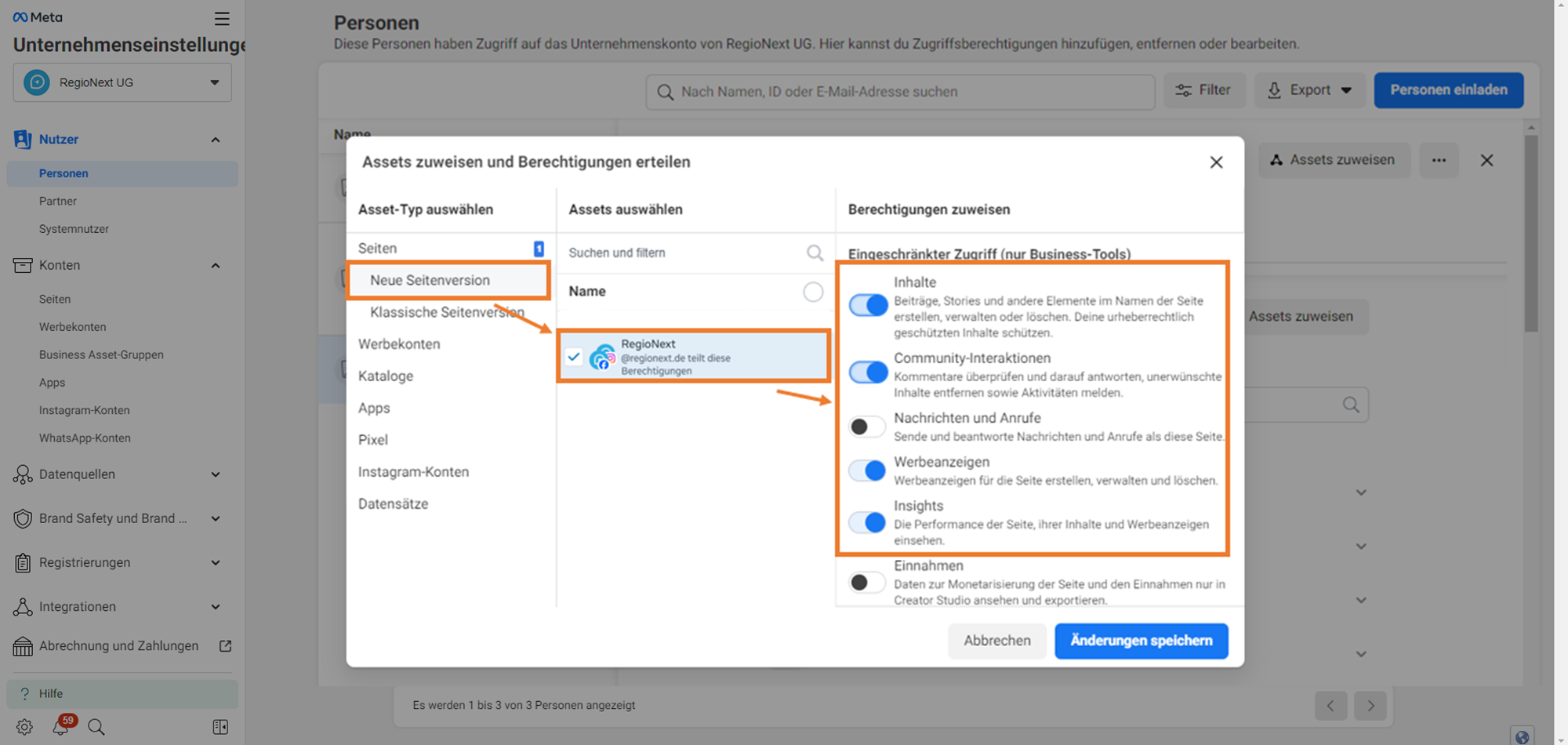Click the background panel search magnifier icon
Screen dimensions: 1568x745
point(1350,405)
